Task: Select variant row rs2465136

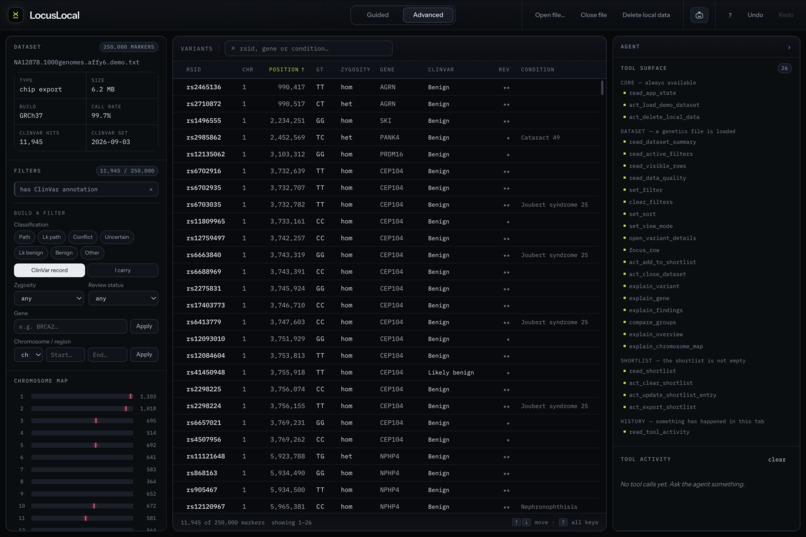Action: click(387, 87)
